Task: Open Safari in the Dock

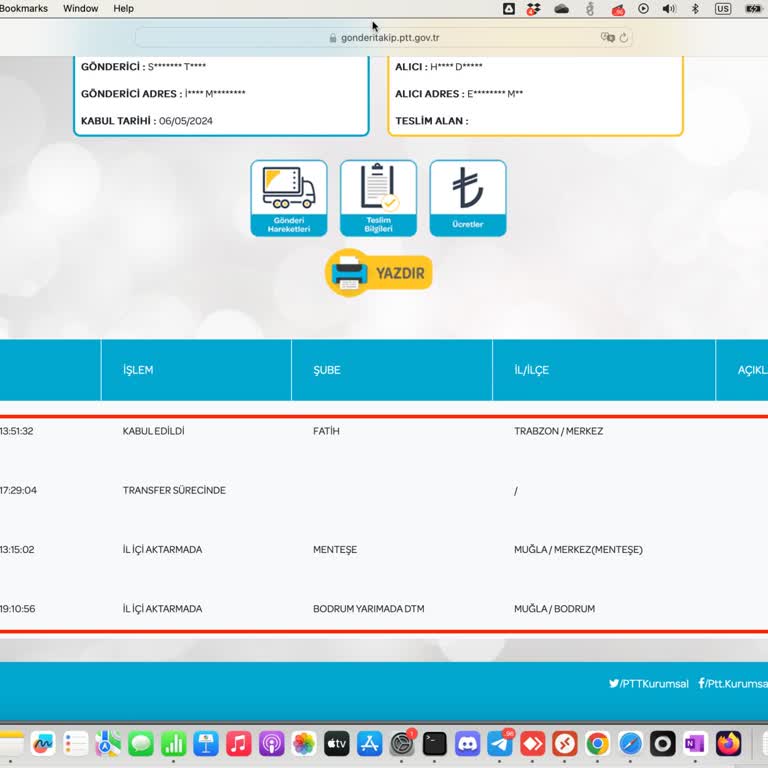Action: click(x=630, y=744)
